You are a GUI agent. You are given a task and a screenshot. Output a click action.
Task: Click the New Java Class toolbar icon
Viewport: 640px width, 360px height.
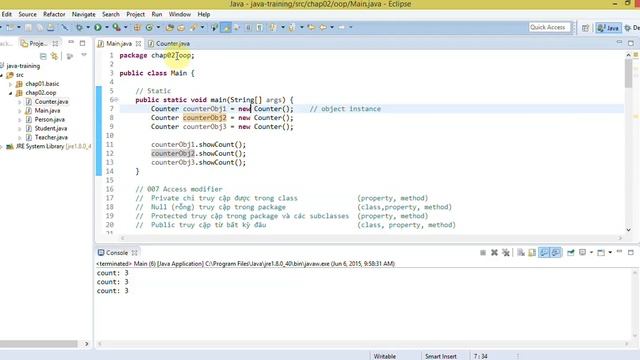[149, 27]
